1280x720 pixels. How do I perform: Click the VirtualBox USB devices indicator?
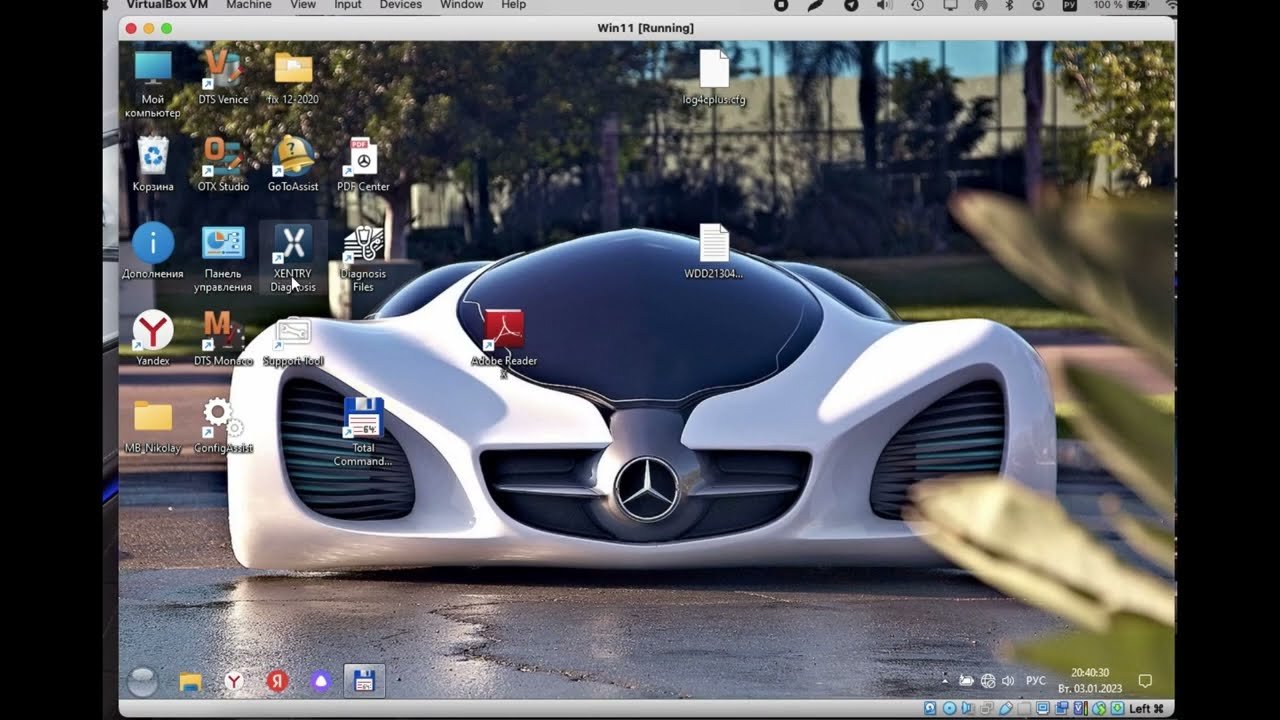(x=1006, y=709)
